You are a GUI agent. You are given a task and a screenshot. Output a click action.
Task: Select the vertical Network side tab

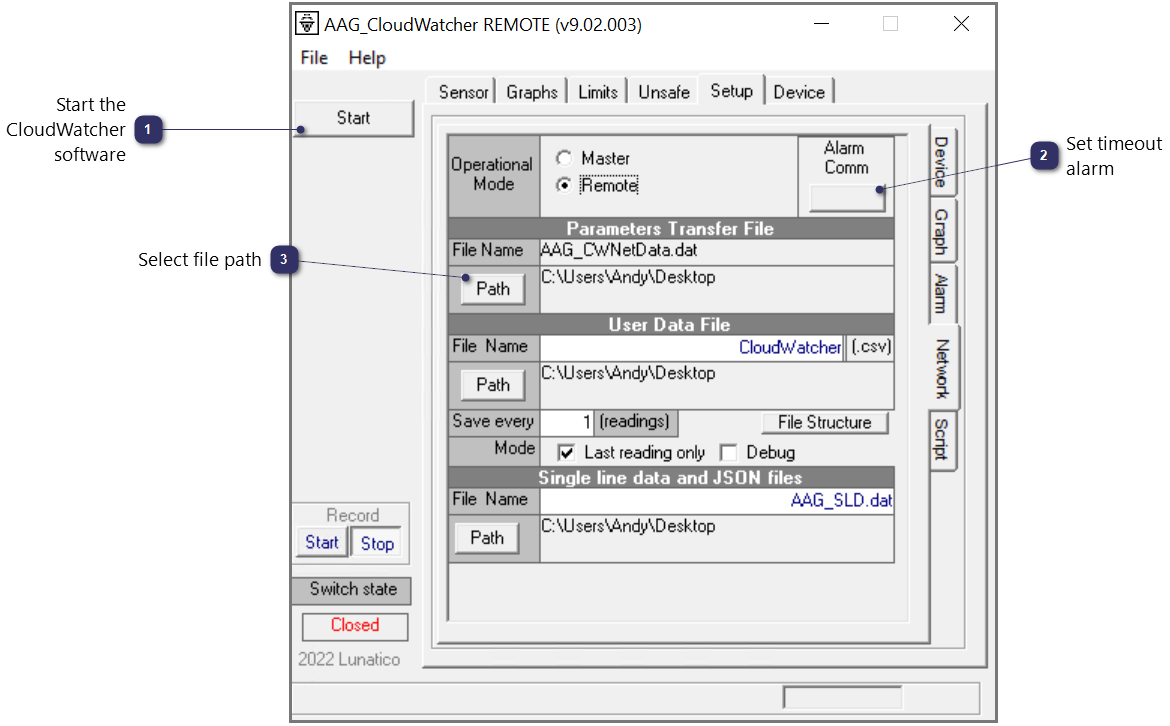(943, 368)
